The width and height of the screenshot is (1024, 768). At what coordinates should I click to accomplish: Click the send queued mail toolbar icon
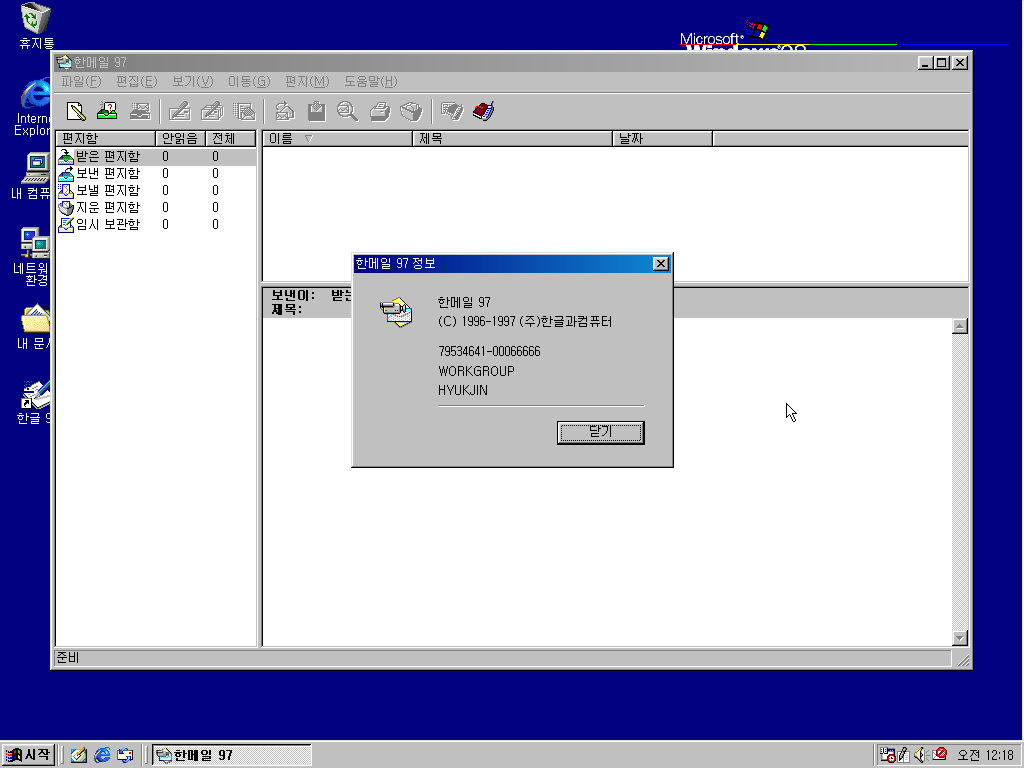(140, 112)
